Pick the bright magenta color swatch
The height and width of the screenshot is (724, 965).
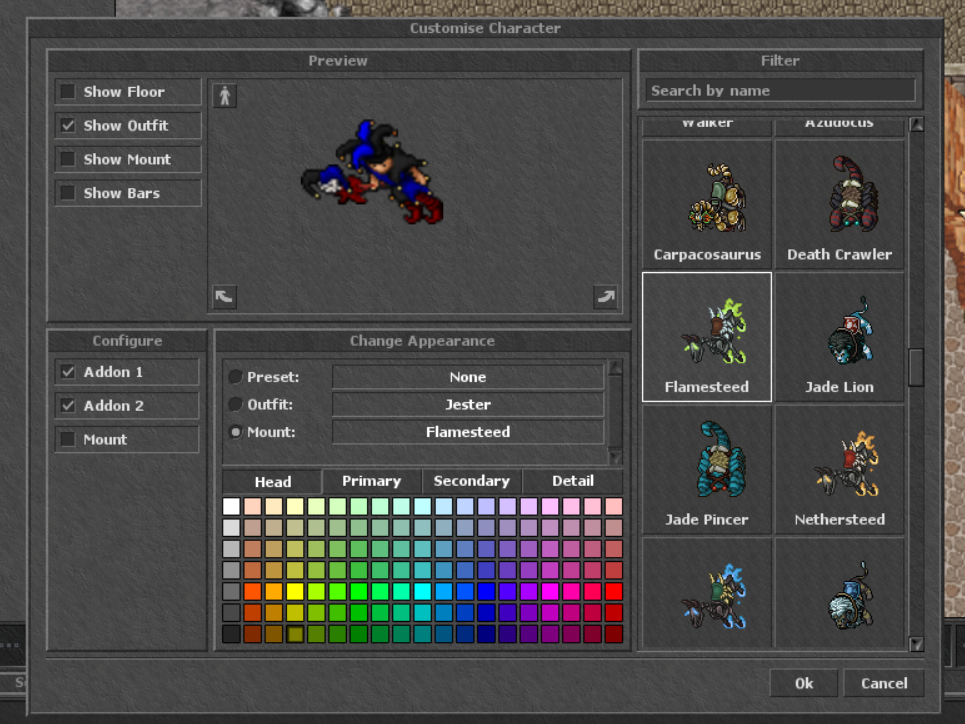[550, 592]
